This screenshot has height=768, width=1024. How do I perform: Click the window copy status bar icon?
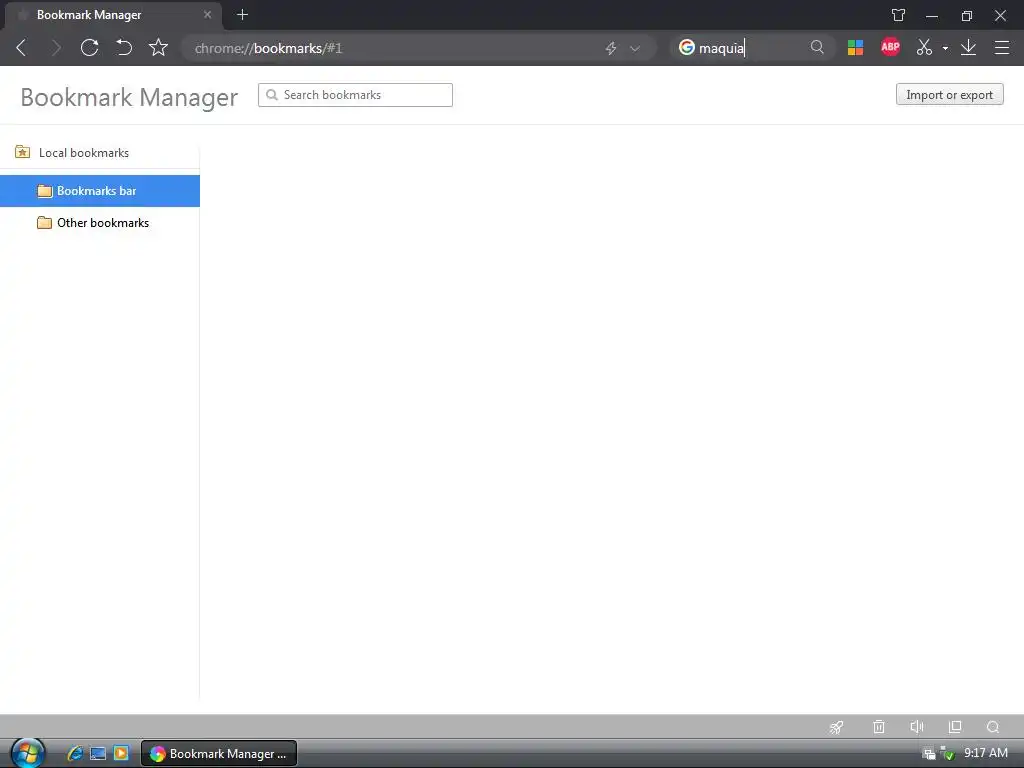955,727
